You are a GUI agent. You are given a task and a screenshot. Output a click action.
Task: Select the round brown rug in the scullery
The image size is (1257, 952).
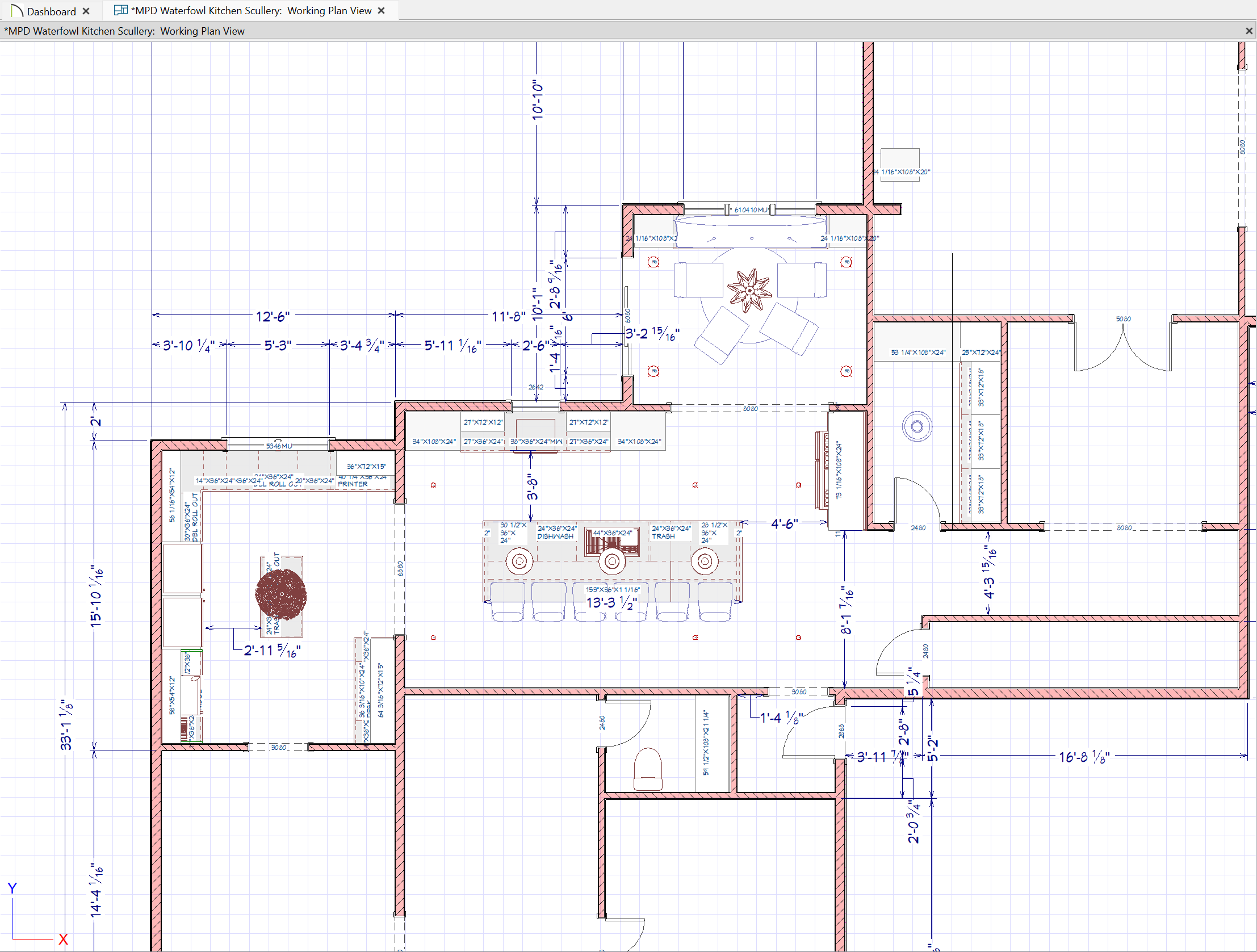coord(280,594)
